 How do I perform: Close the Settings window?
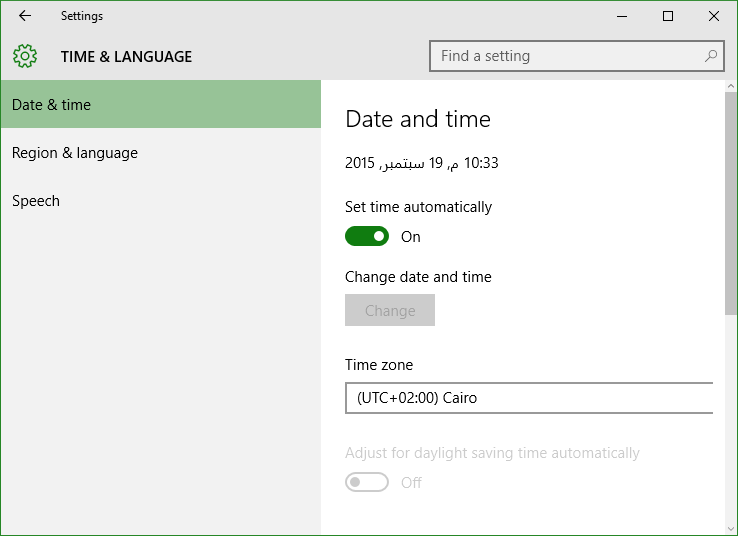(714, 16)
